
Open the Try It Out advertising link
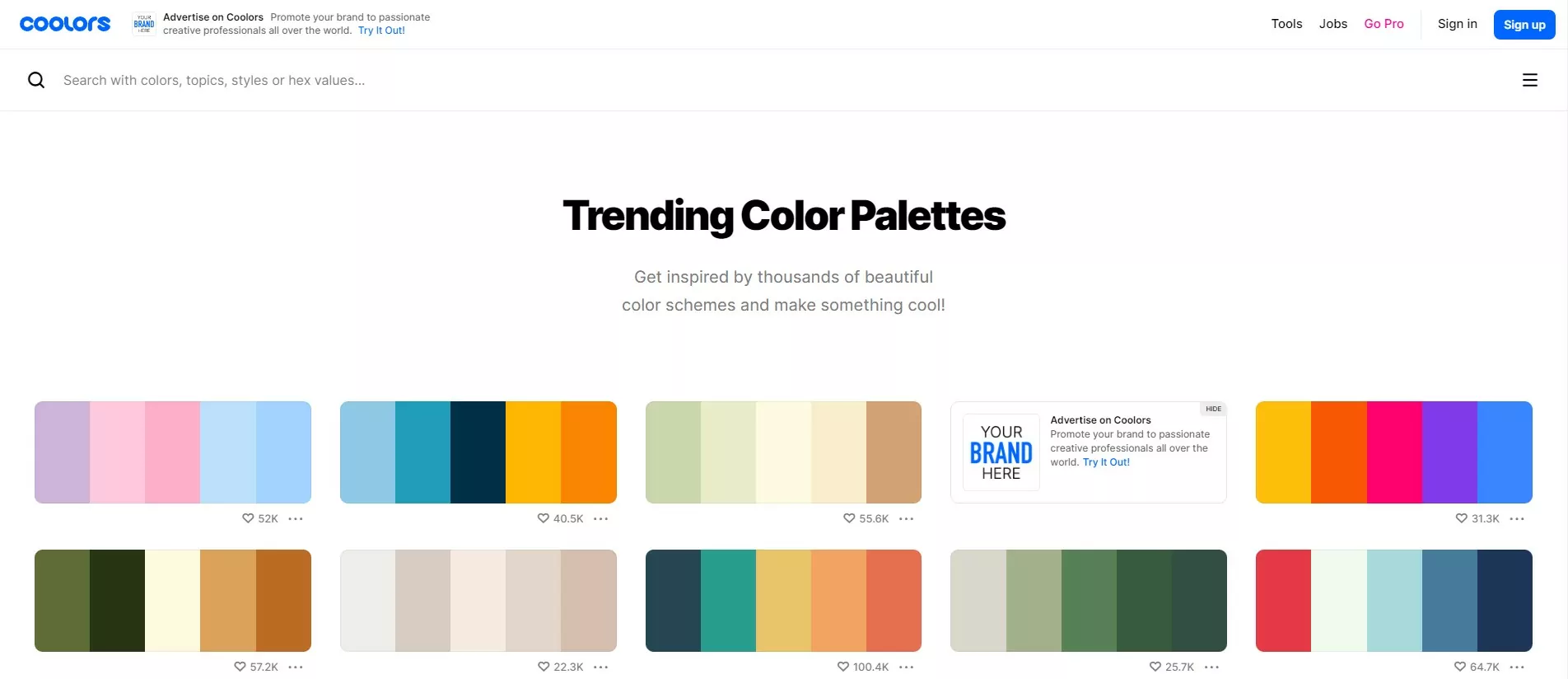tap(380, 30)
